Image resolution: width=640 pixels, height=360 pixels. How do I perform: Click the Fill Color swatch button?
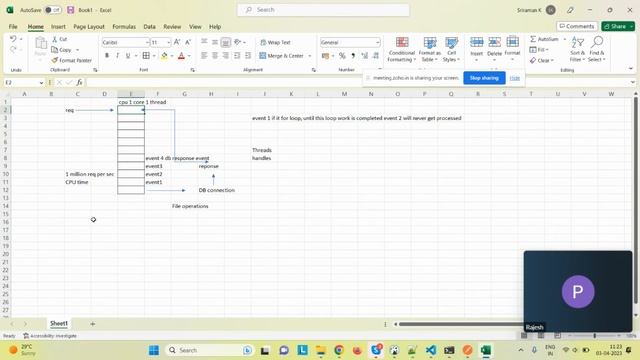click(x=164, y=56)
